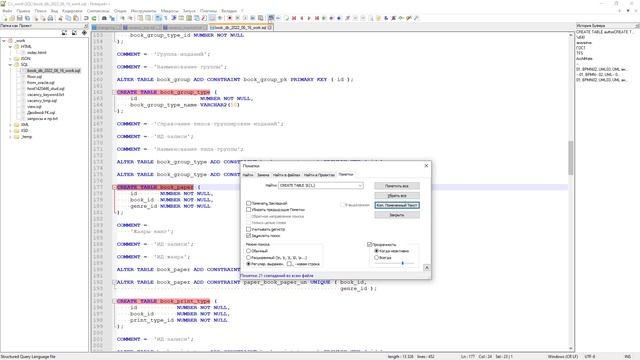Enable the 'Учитывать регистр' checkbox
This screenshot has width=640, height=360.
coord(249,229)
